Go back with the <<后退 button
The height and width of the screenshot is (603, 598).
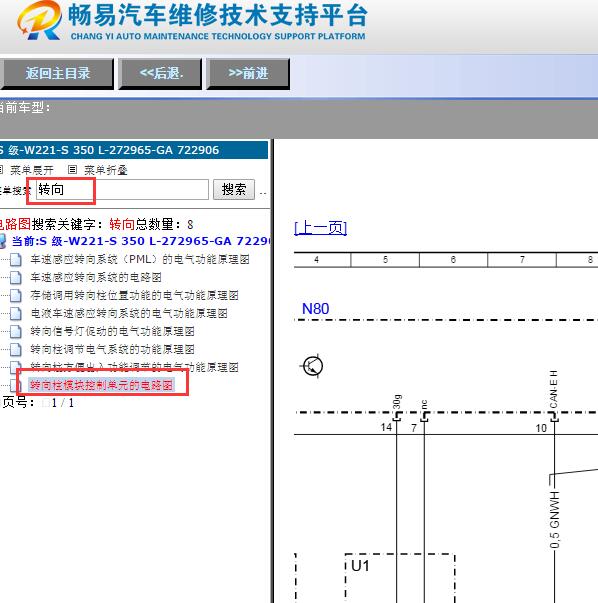[x=161, y=73]
